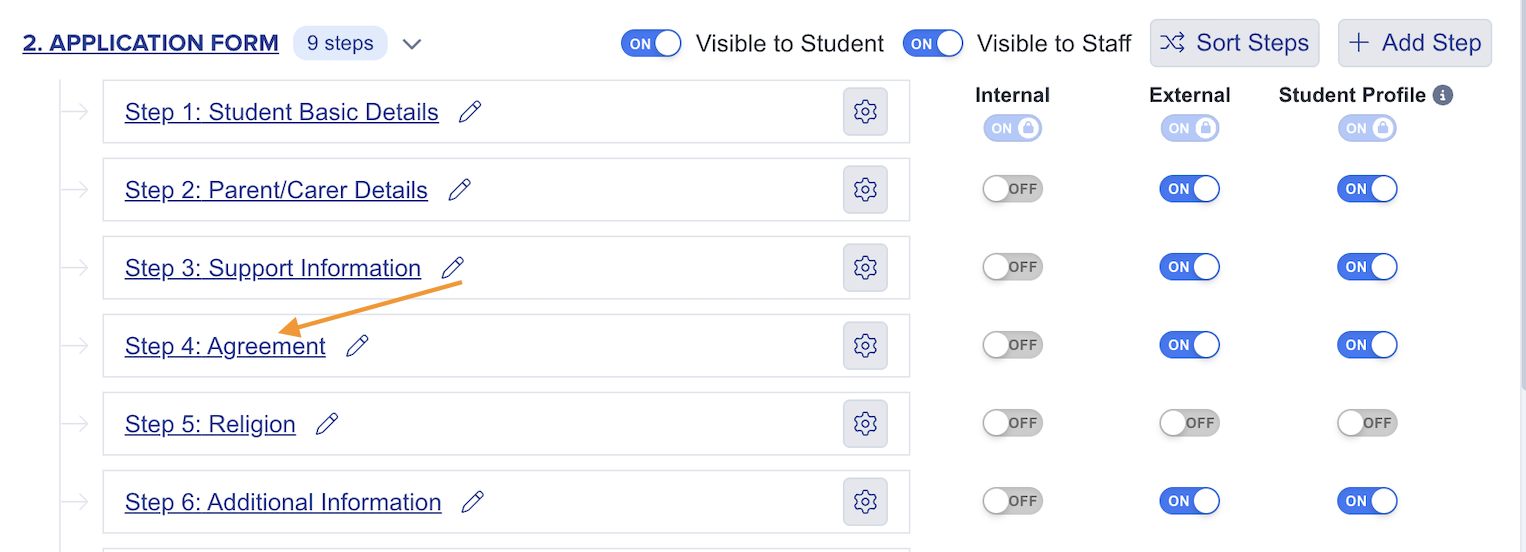Click pencil edit icon for Step 1
Image resolution: width=1526 pixels, height=552 pixels.
pos(470,112)
